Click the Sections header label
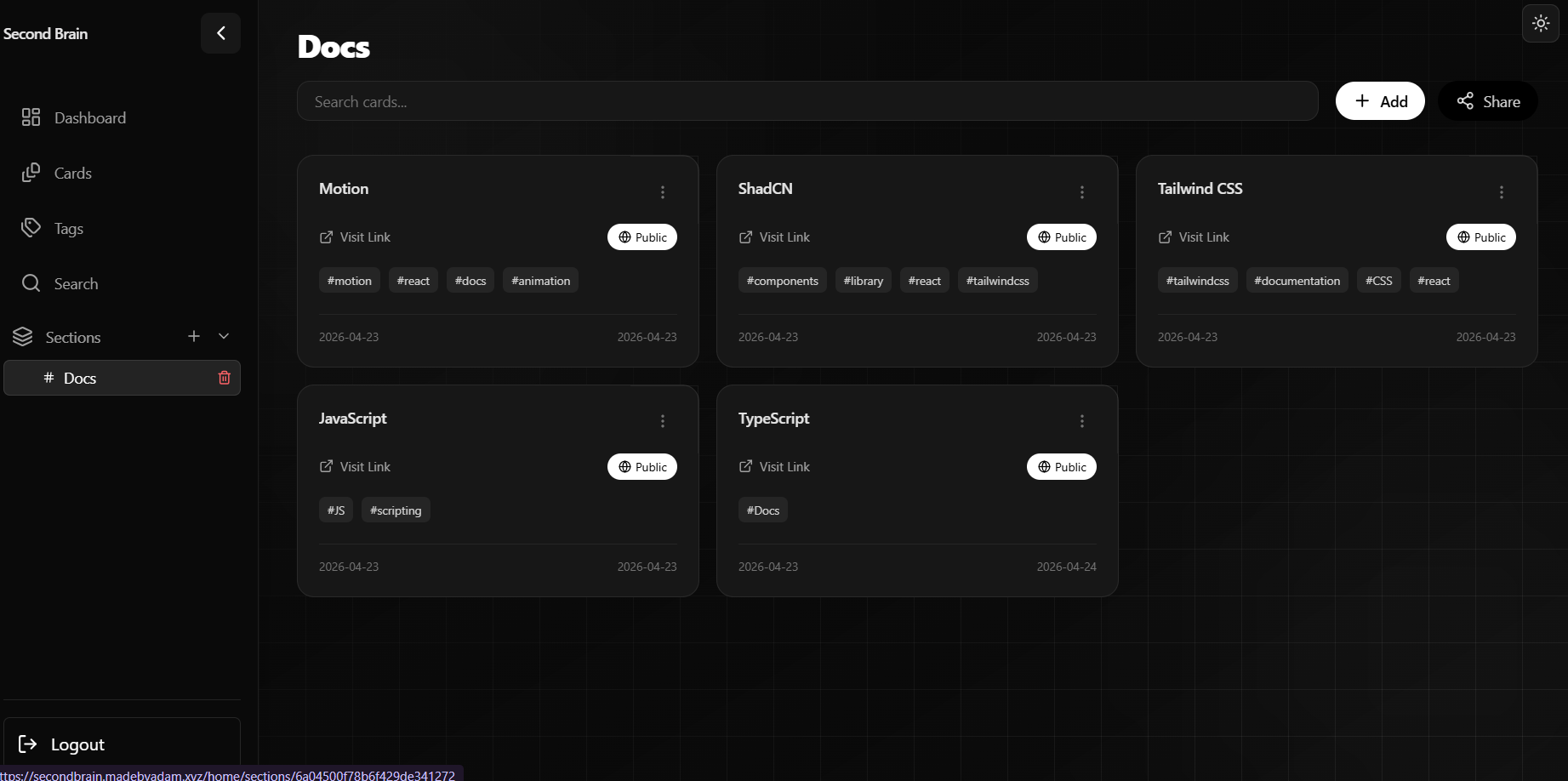1568x781 pixels. pos(73,337)
